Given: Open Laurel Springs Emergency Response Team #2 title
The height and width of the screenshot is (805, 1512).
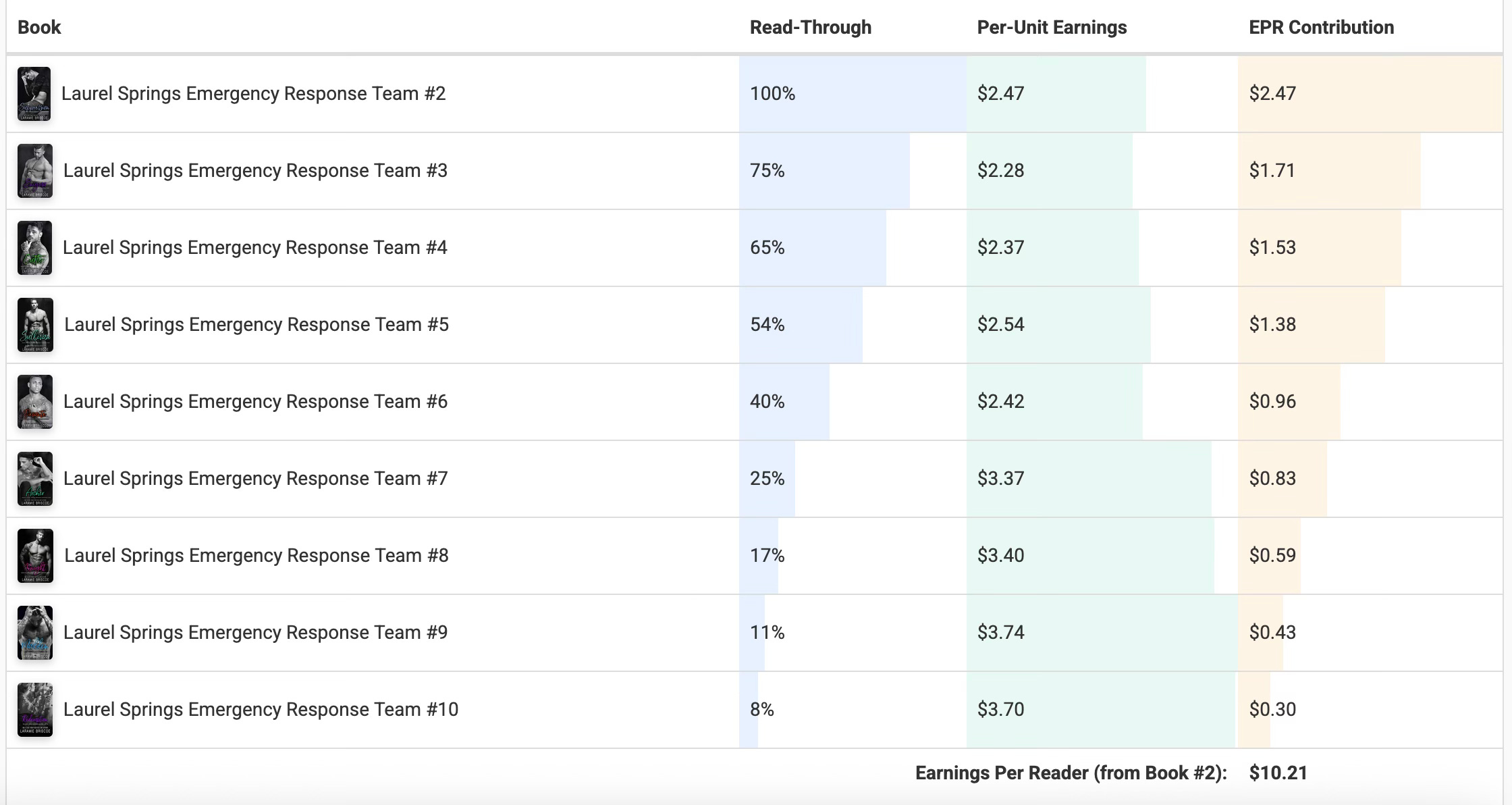Looking at the screenshot, I should click(253, 93).
